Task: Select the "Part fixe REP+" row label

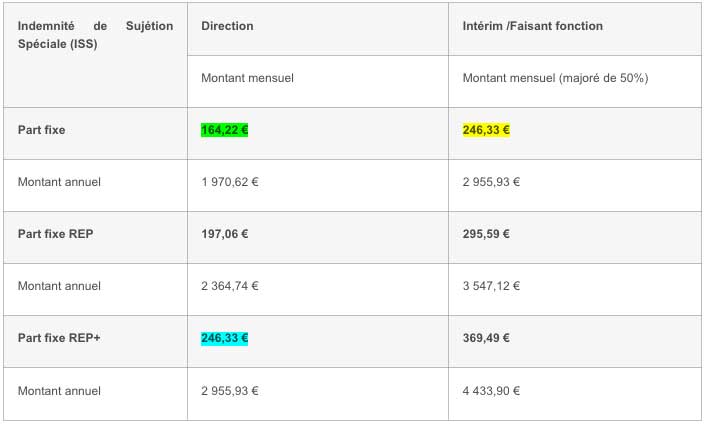Action: tap(61, 338)
